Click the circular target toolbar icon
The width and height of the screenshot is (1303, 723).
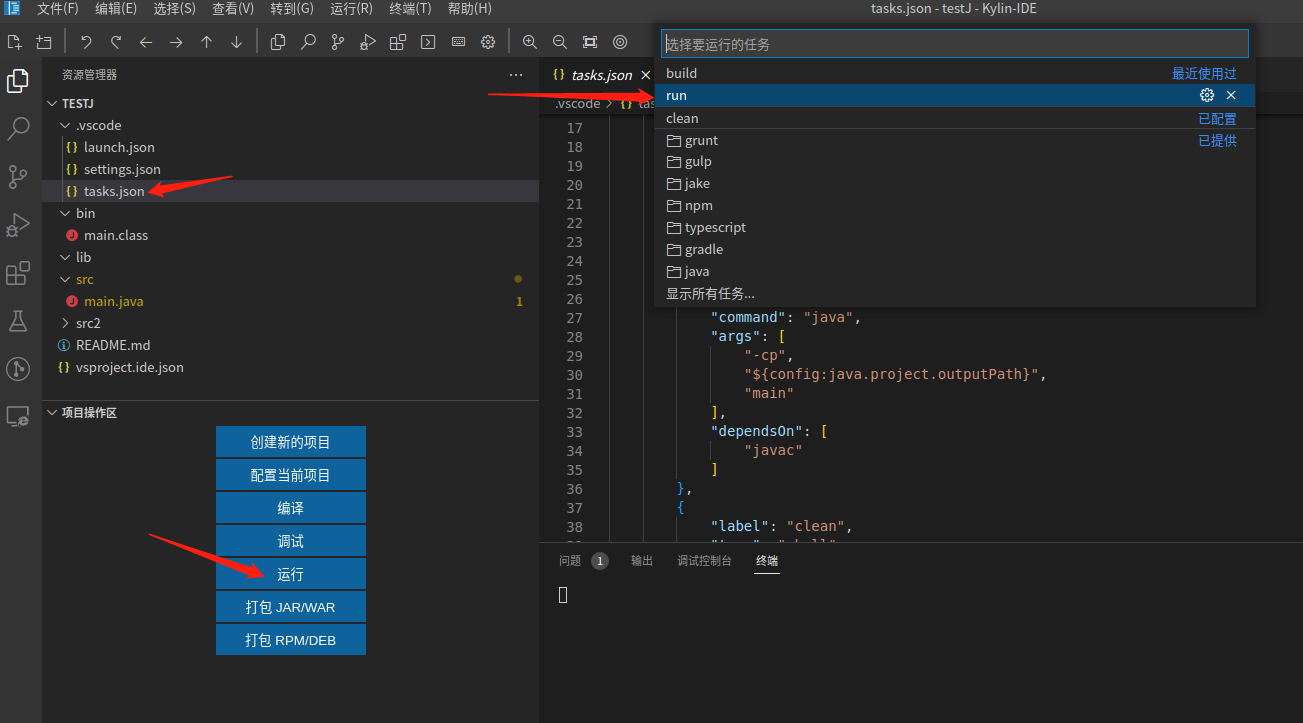tap(620, 42)
